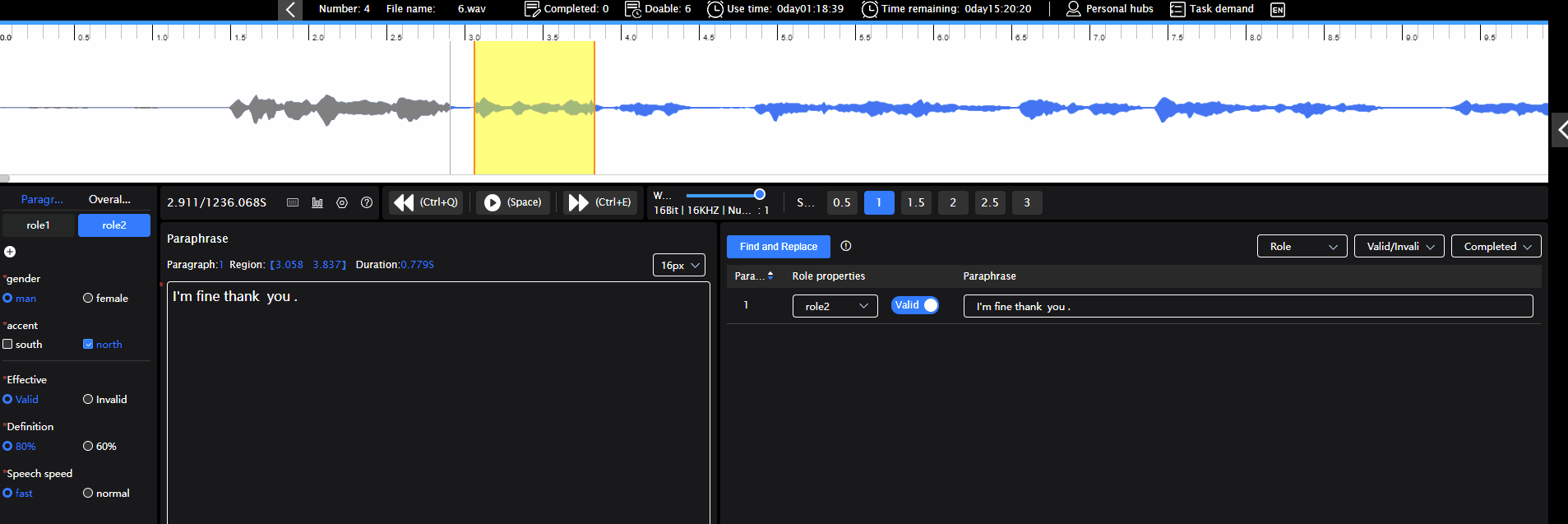Open the Role filter dropdown

pyautogui.click(x=1302, y=246)
